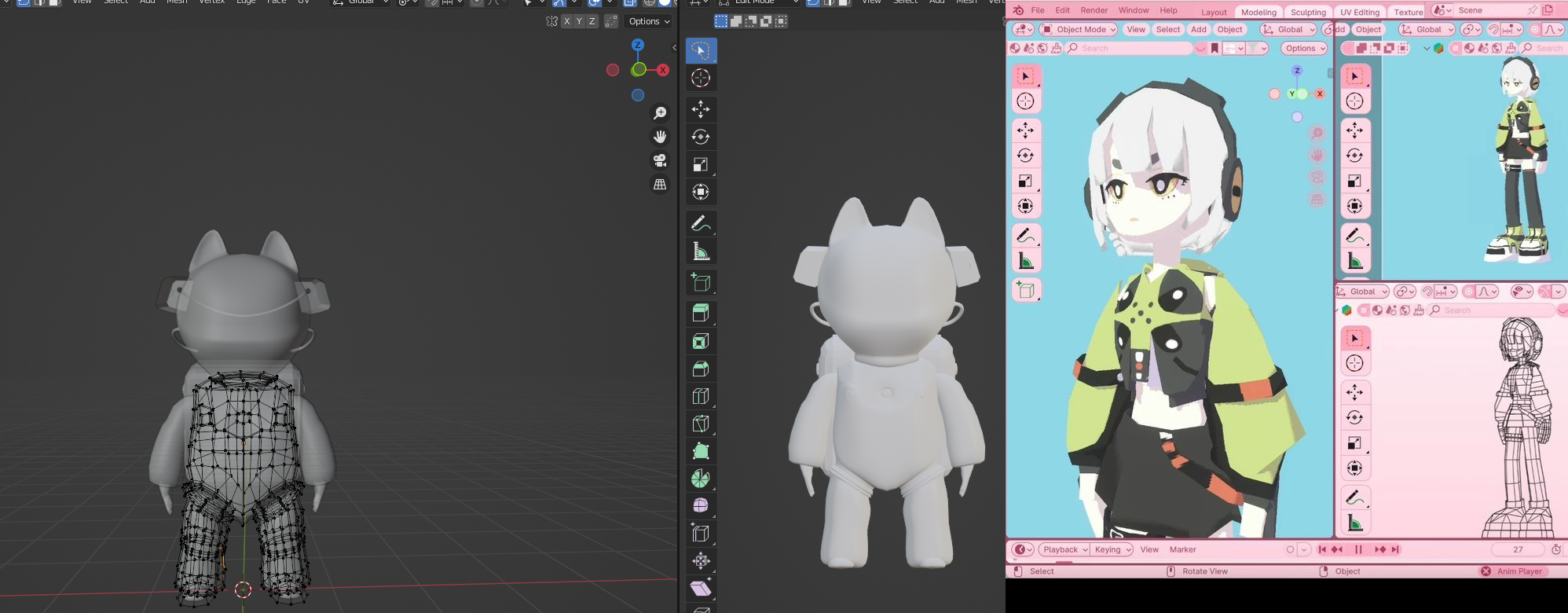1568x613 pixels.
Task: Pick the Measure tool in the pink toolbar
Action: [x=1025, y=261]
